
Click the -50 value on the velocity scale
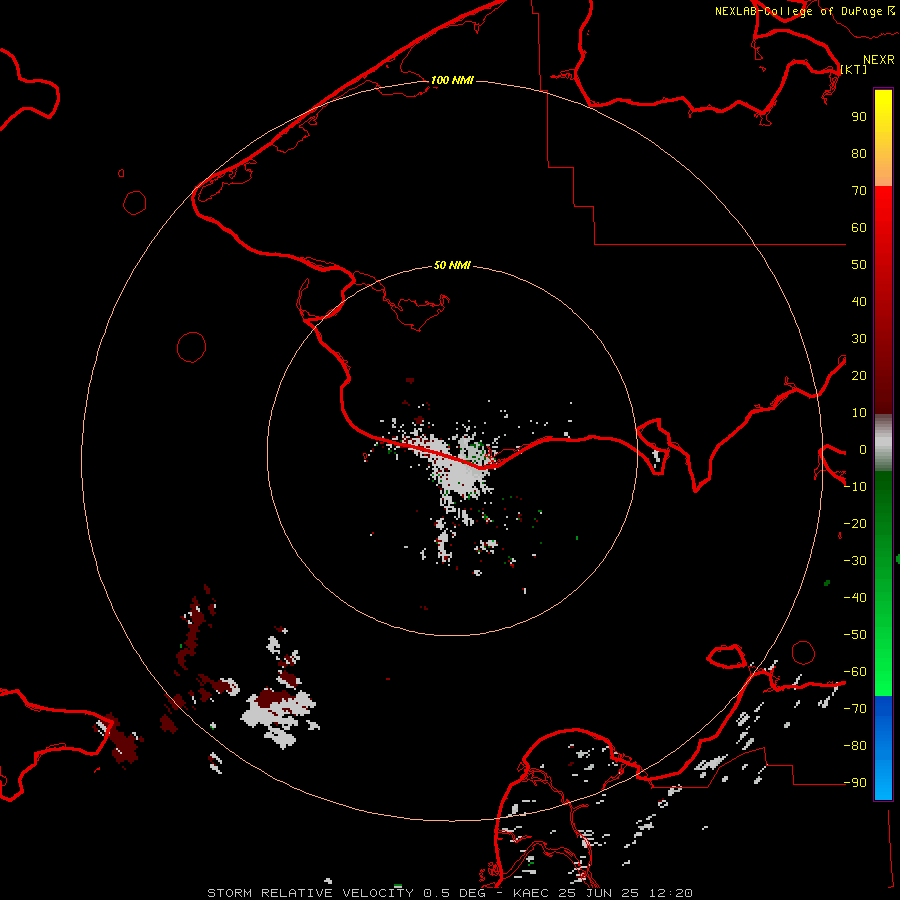(x=855, y=635)
